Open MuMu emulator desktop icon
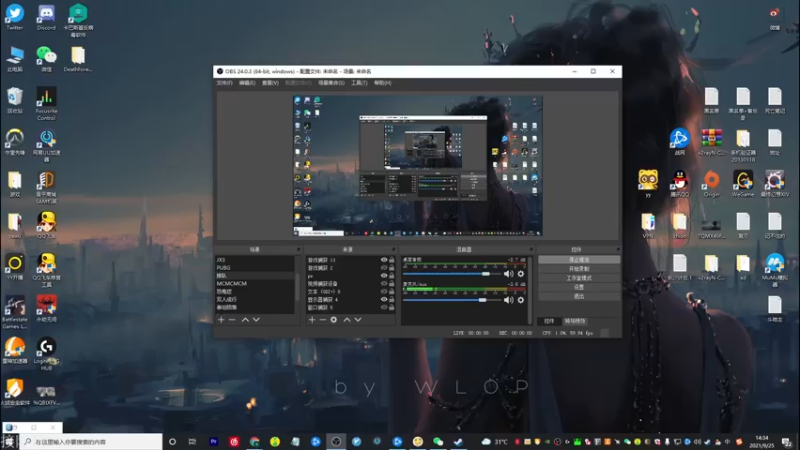 [x=774, y=269]
